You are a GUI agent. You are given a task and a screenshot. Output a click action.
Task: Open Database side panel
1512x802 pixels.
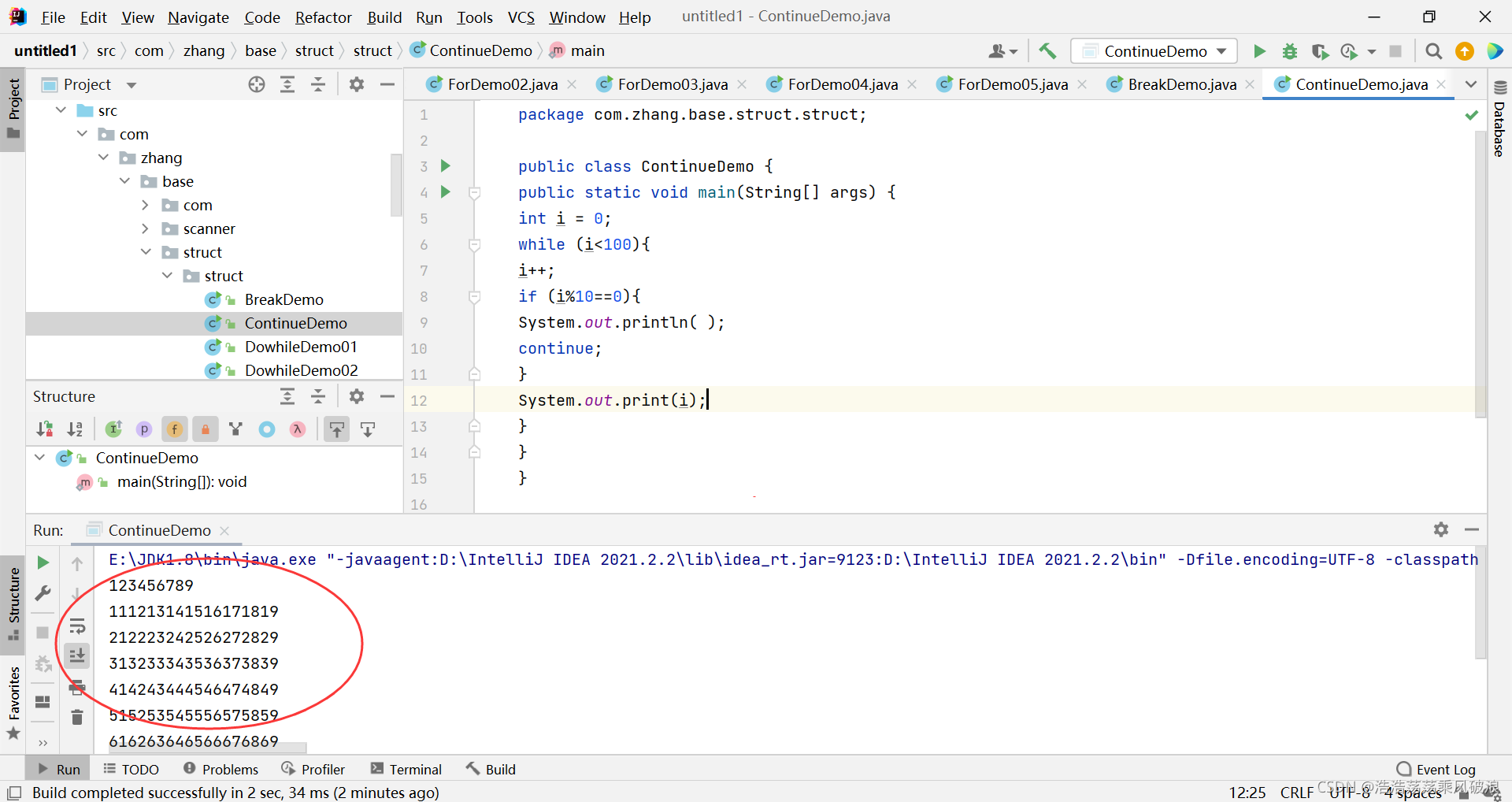click(1499, 119)
